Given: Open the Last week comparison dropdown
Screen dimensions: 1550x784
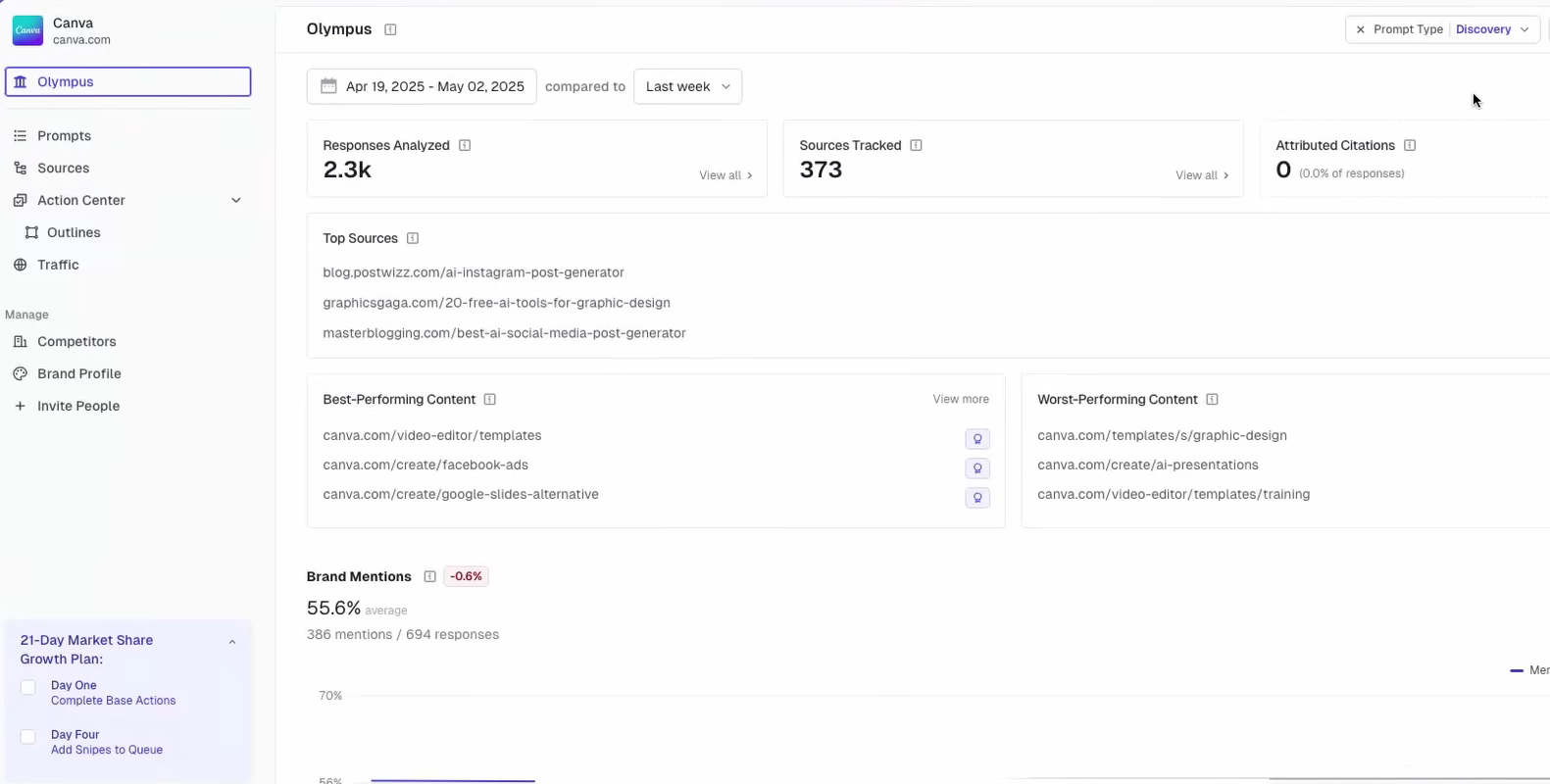Looking at the screenshot, I should point(687,86).
